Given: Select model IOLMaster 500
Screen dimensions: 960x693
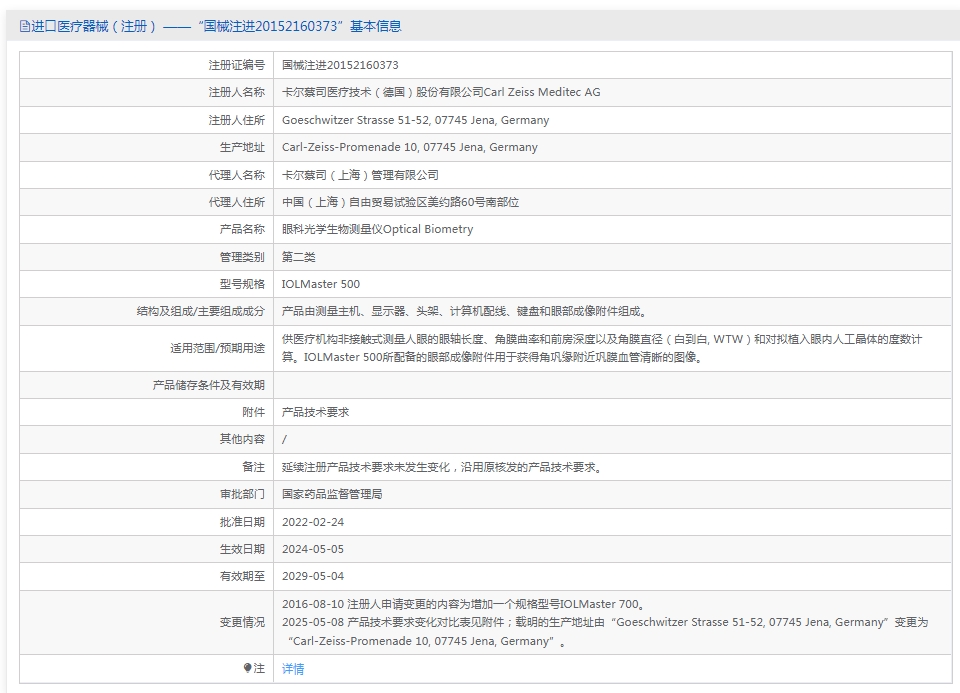Looking at the screenshot, I should [321, 284].
